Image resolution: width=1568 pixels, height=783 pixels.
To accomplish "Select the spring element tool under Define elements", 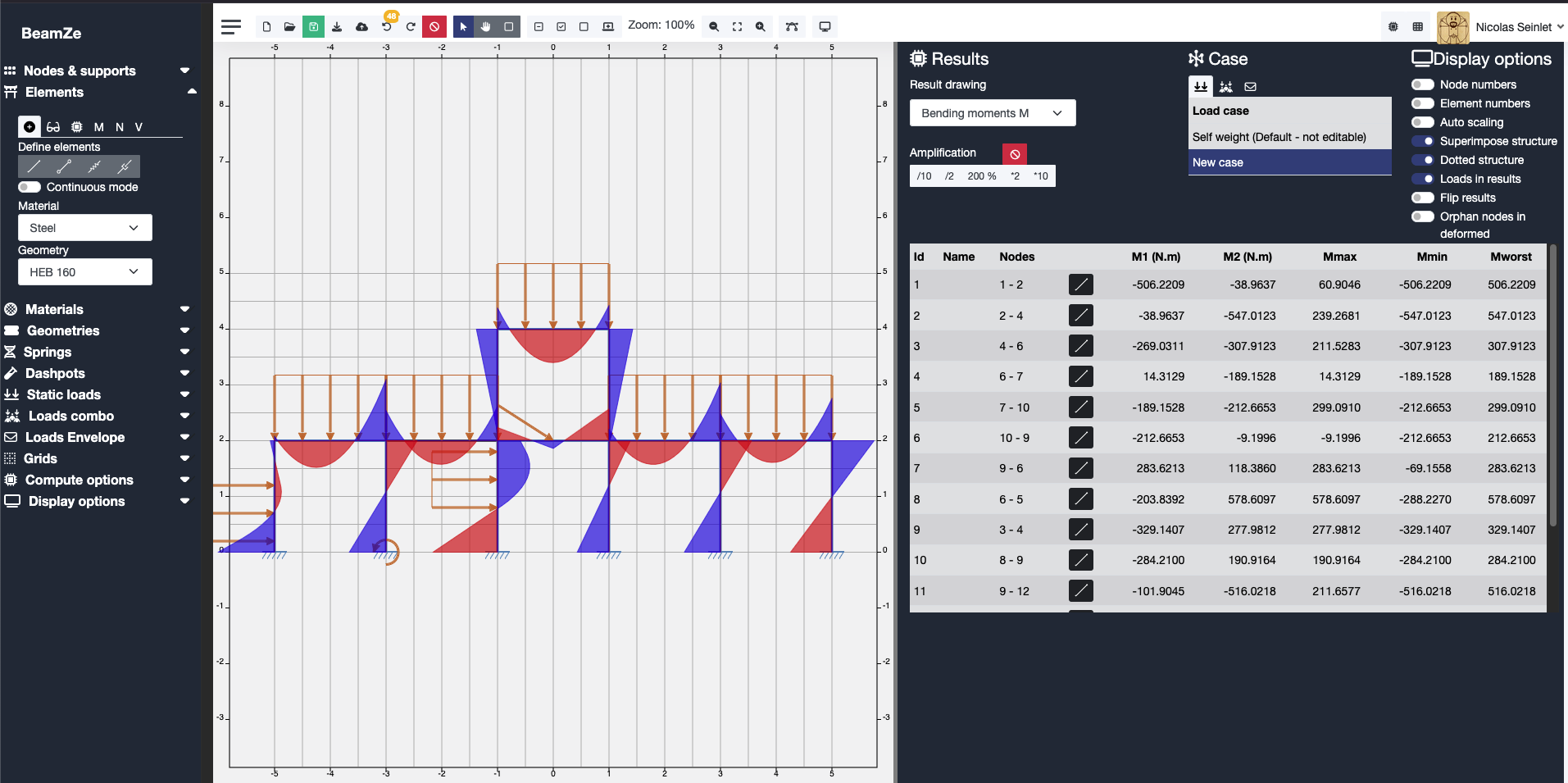I will pos(94,166).
